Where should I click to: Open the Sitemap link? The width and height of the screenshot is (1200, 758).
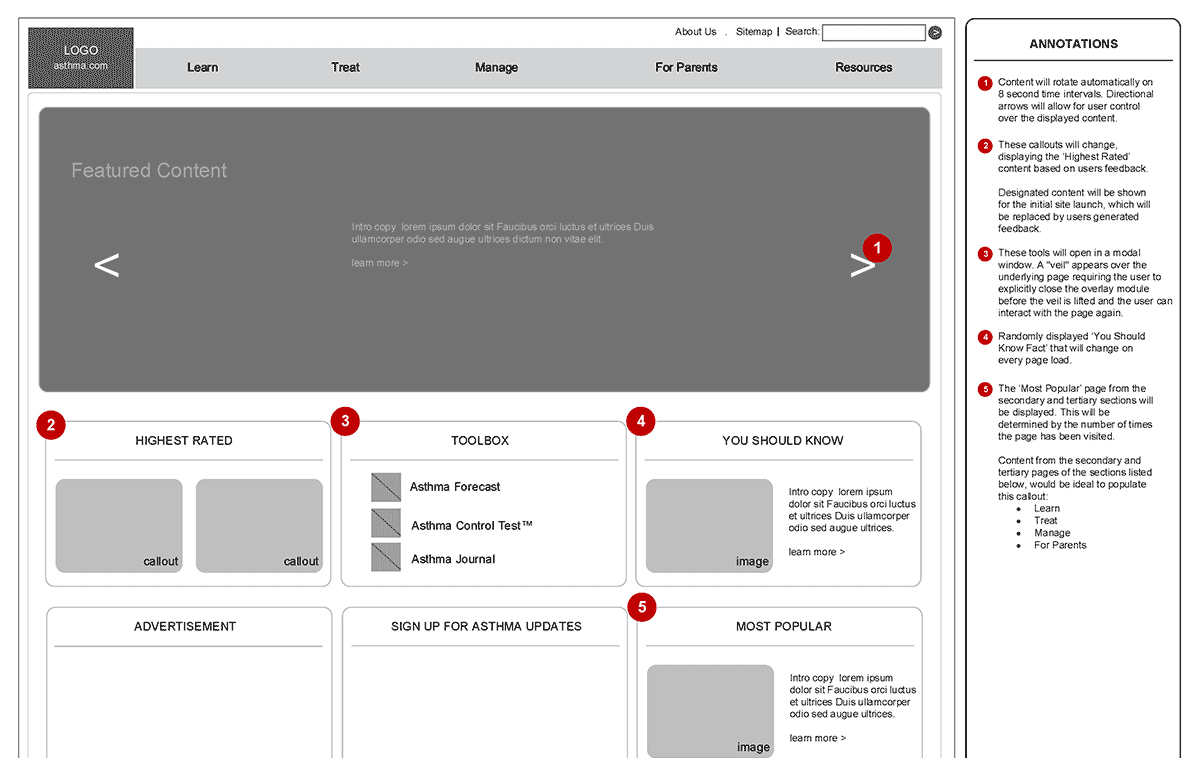click(x=754, y=32)
